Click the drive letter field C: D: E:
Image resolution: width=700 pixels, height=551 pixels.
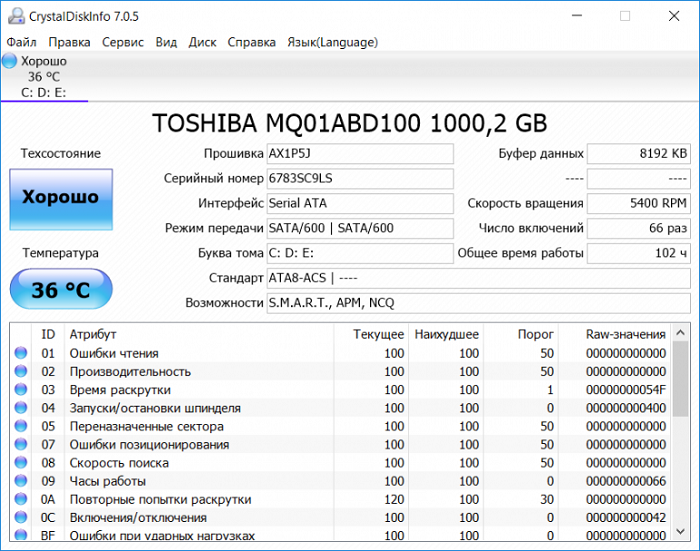point(360,253)
